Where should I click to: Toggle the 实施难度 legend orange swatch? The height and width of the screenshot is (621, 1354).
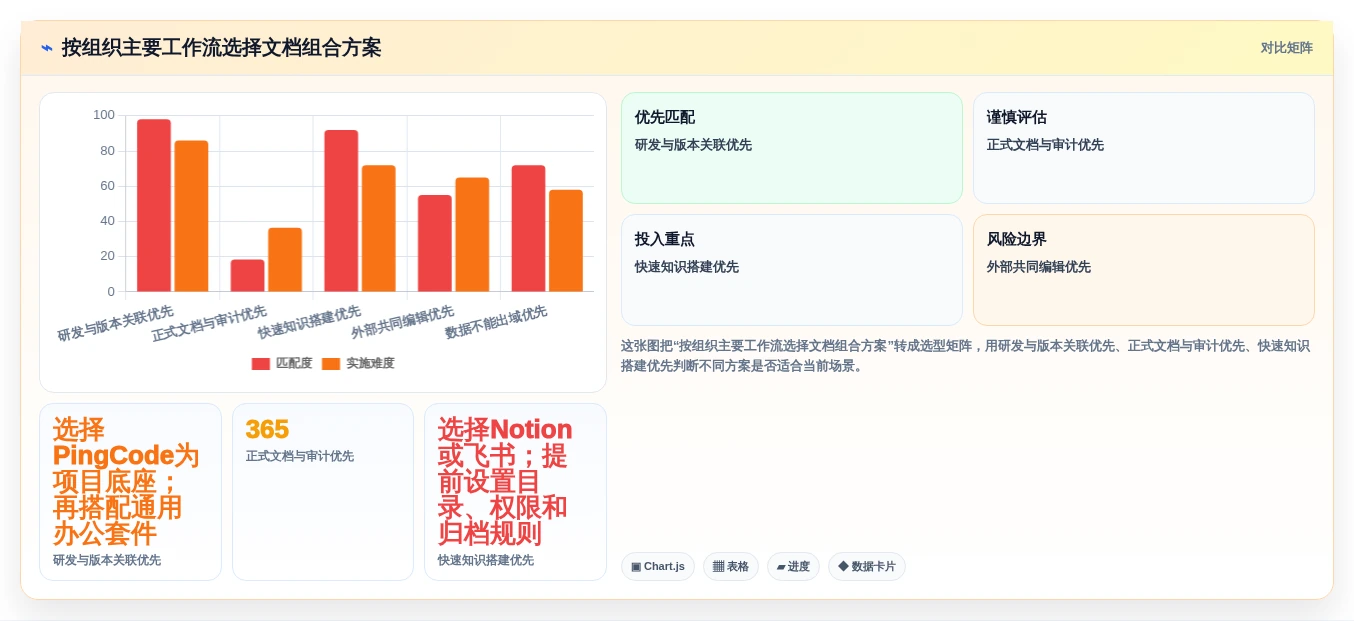(x=331, y=364)
